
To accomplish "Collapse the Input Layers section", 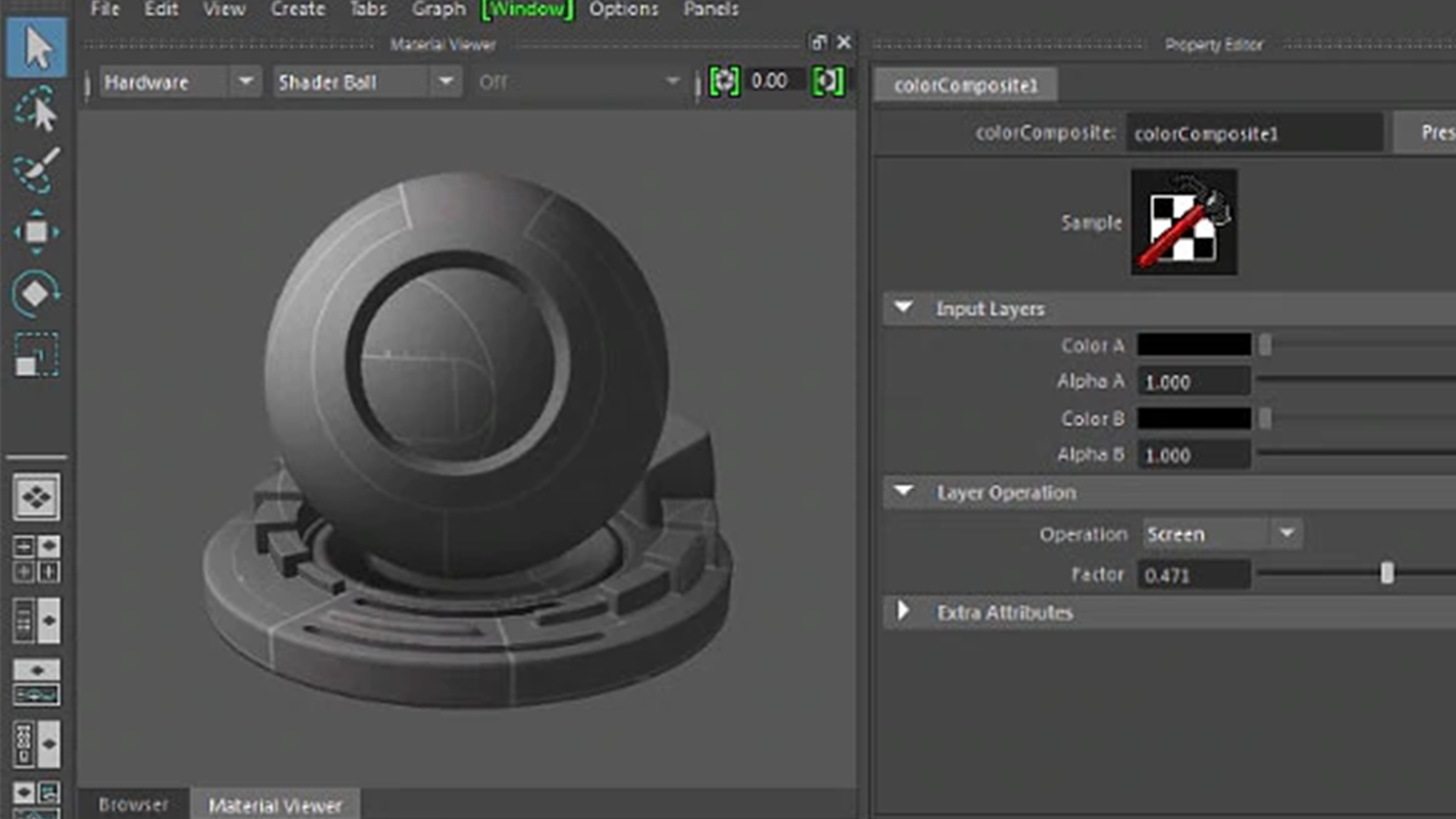I will 903,308.
